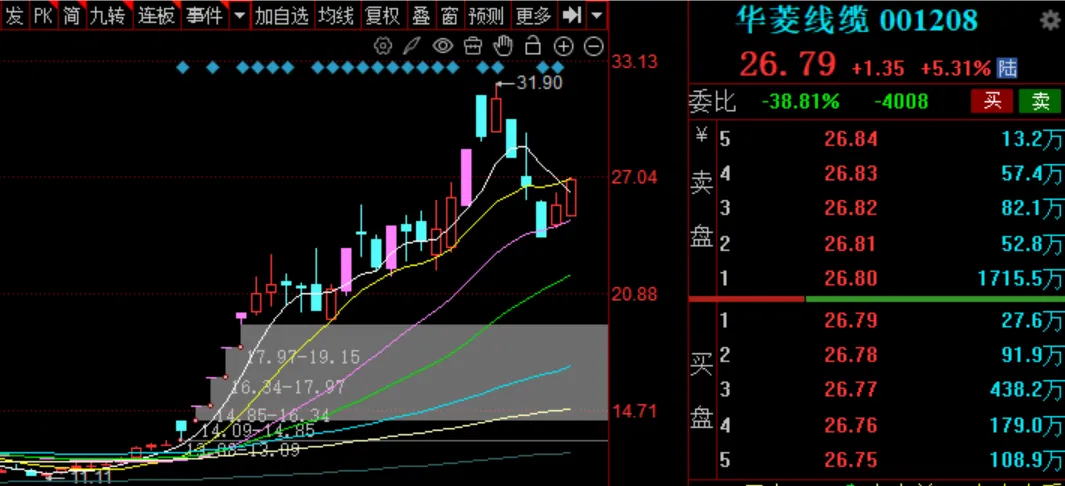The width and height of the screenshot is (1065, 486).
Task: Open chart settings gear above the candlesticks
Action: pos(382,46)
